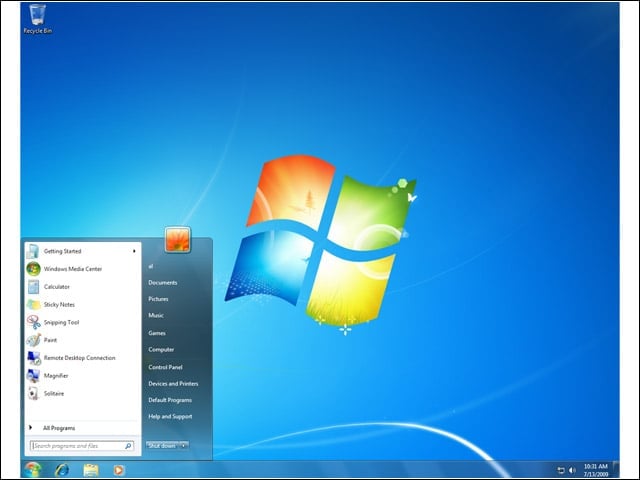Click the volume speaker tray icon
Viewport: 640px width, 480px height.
[572, 470]
